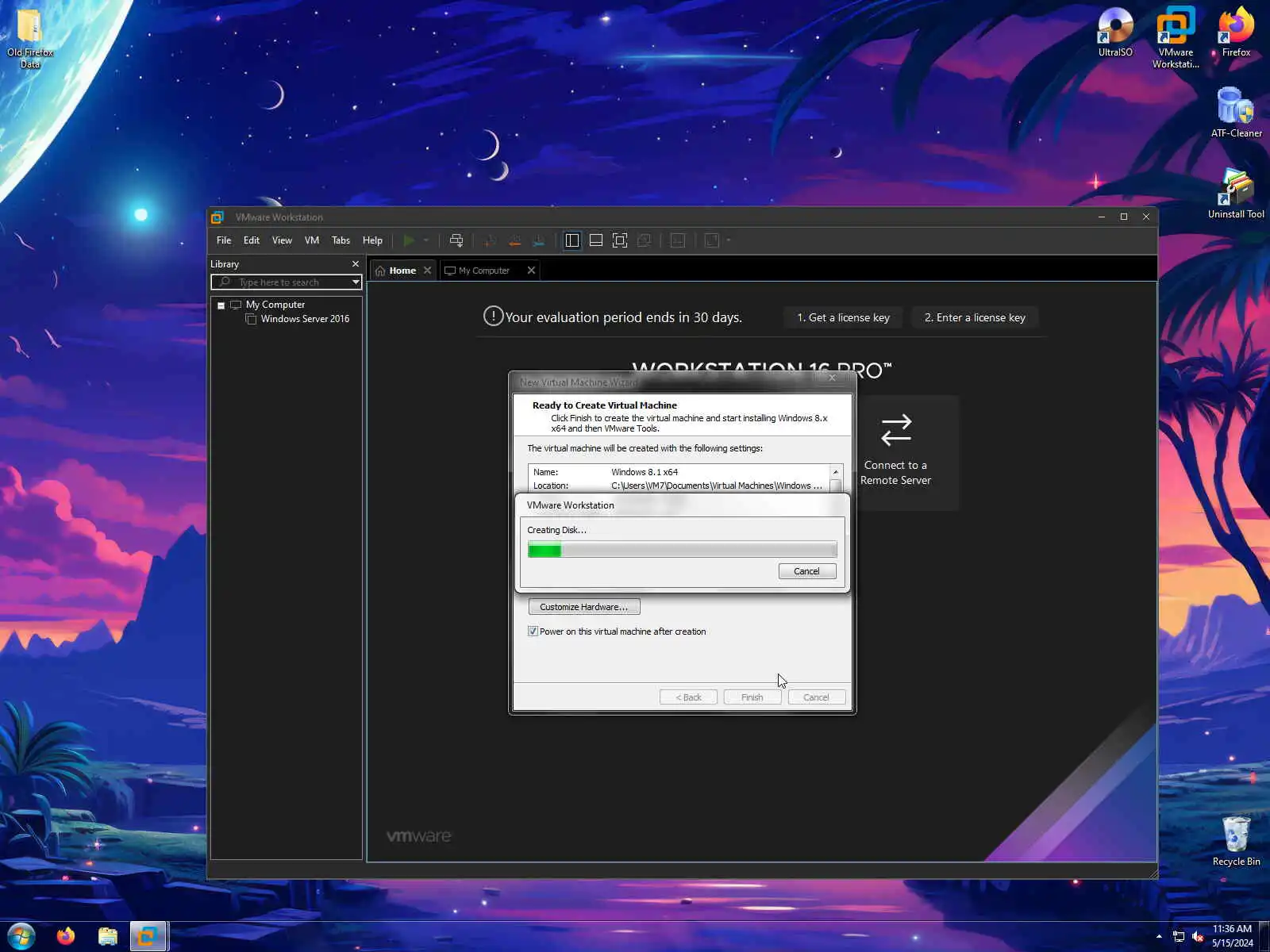Click the take snapshot toolbar icon
Viewport: 1270px width, 952px height.
(x=491, y=240)
